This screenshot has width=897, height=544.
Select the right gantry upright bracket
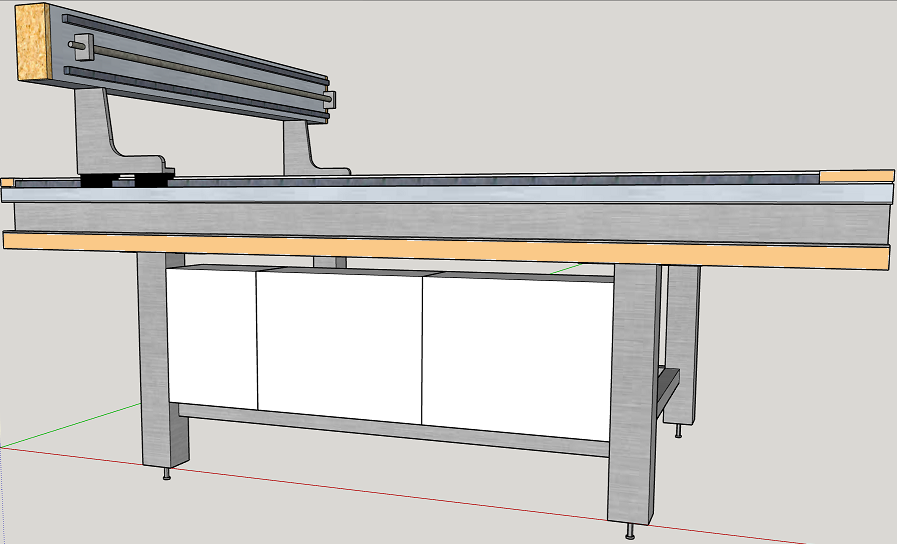tap(300, 145)
